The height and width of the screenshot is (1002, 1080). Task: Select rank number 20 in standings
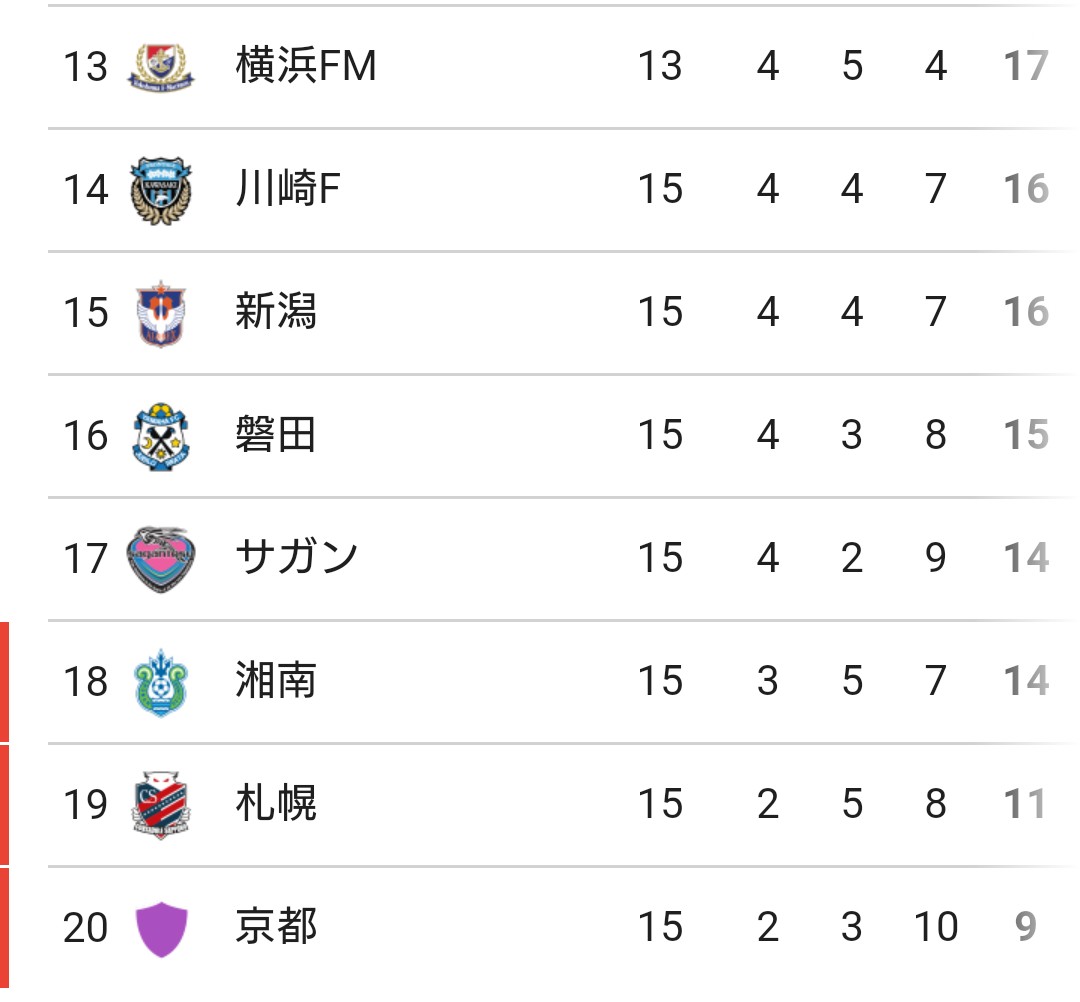[85, 928]
